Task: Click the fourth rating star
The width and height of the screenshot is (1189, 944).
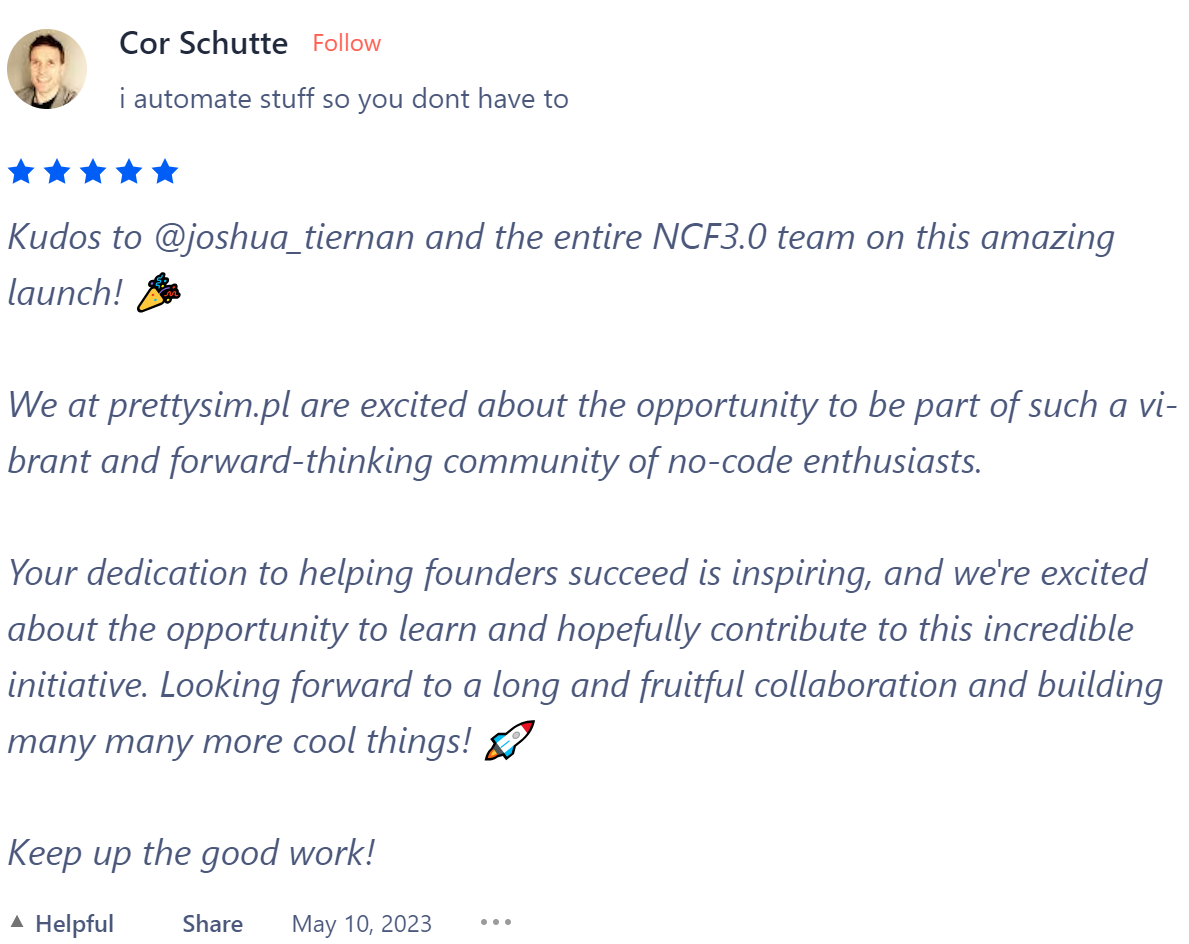Action: (129, 171)
